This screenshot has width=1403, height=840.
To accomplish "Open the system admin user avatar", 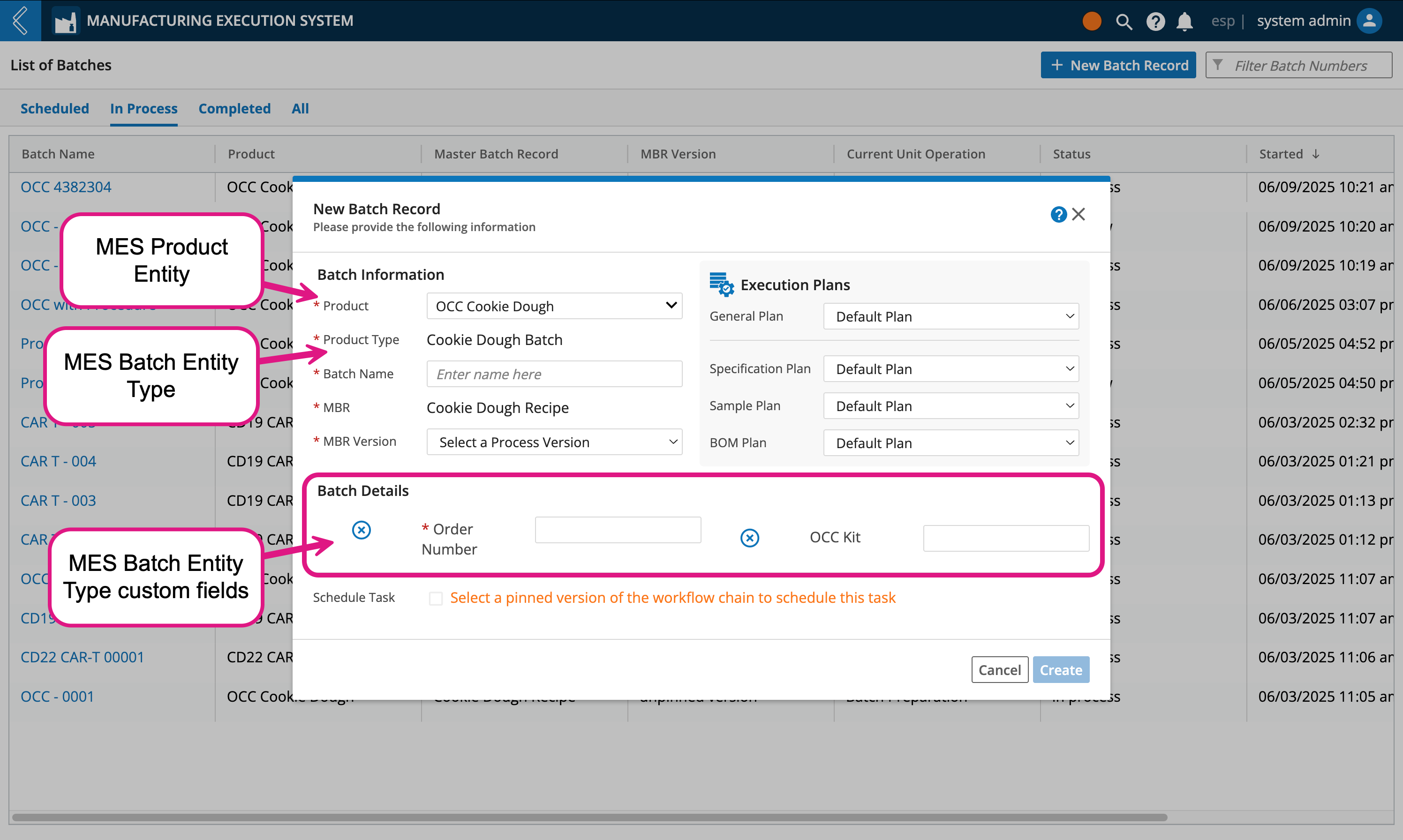I will click(x=1369, y=21).
